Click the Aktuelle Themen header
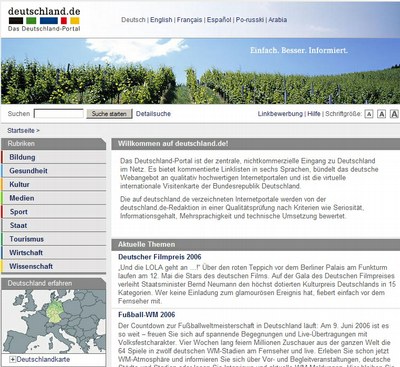The image size is (400, 367). coord(256,245)
